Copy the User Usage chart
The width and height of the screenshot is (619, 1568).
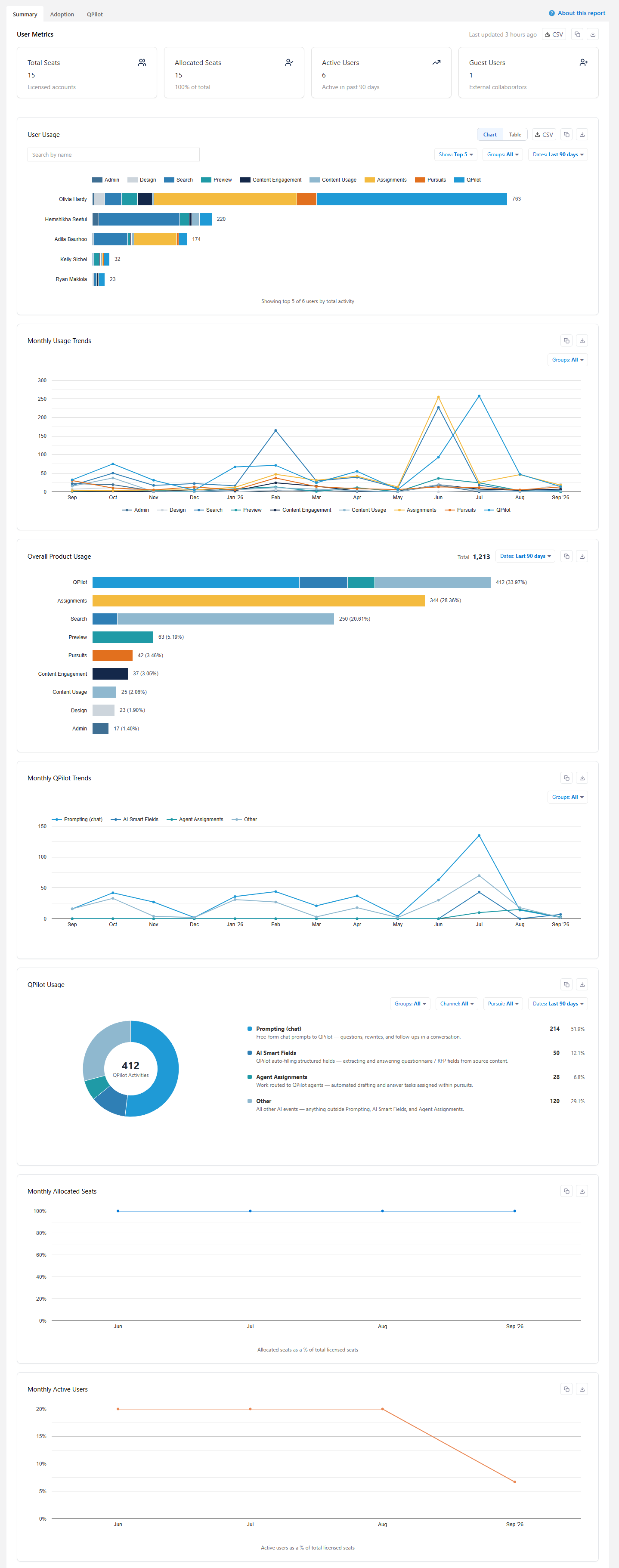[x=566, y=135]
